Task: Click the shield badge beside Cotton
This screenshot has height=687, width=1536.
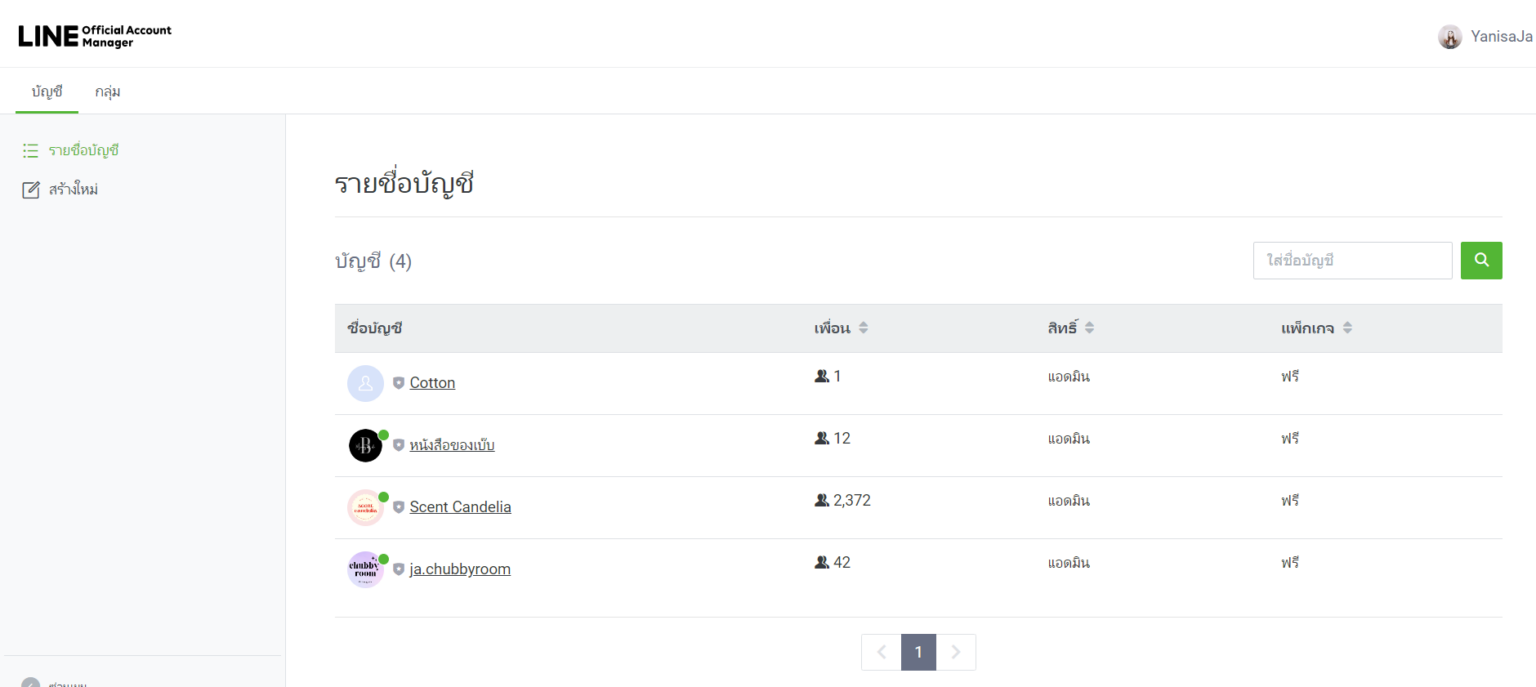Action: pyautogui.click(x=398, y=383)
